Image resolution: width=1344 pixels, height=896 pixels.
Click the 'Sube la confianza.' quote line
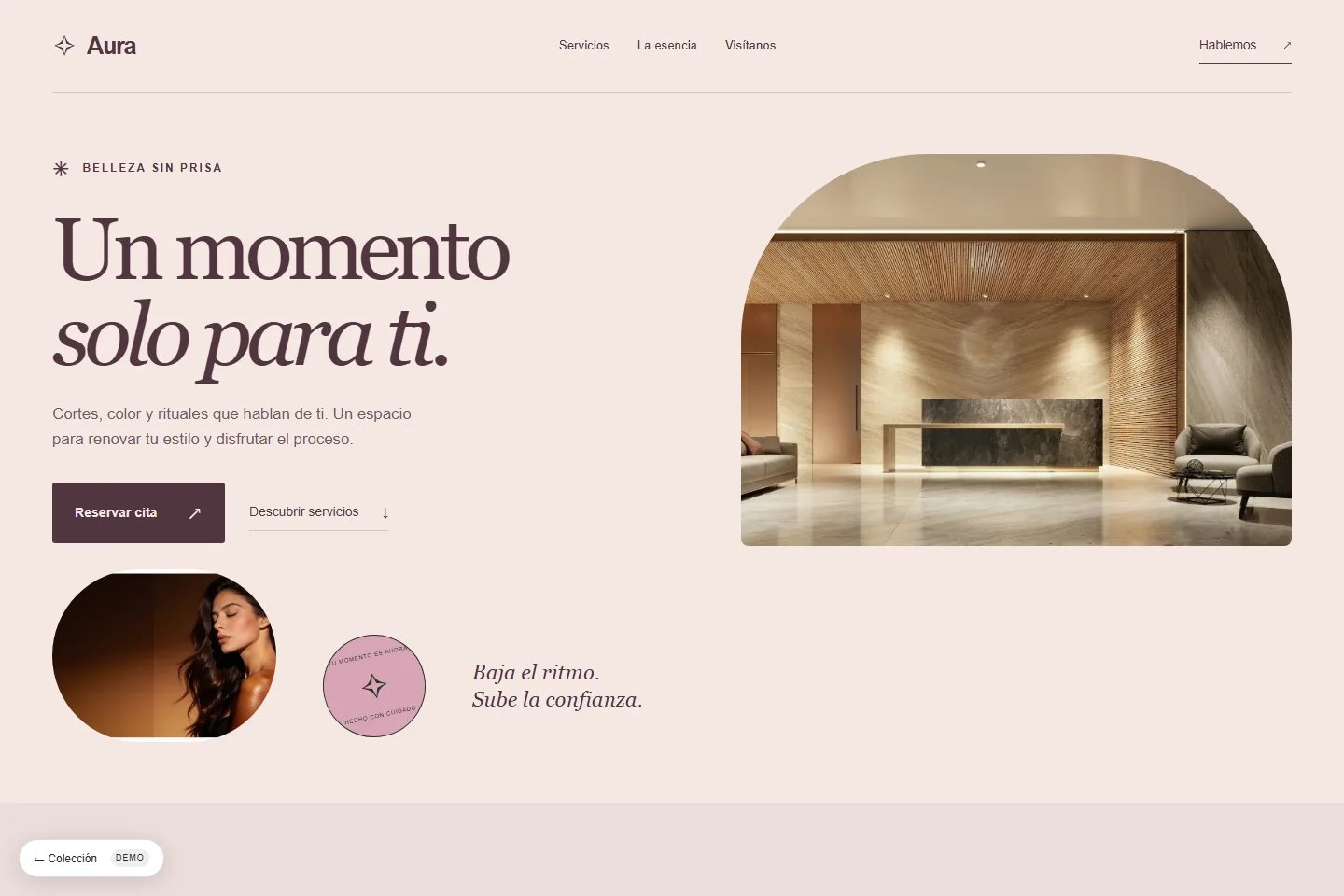pos(557,699)
